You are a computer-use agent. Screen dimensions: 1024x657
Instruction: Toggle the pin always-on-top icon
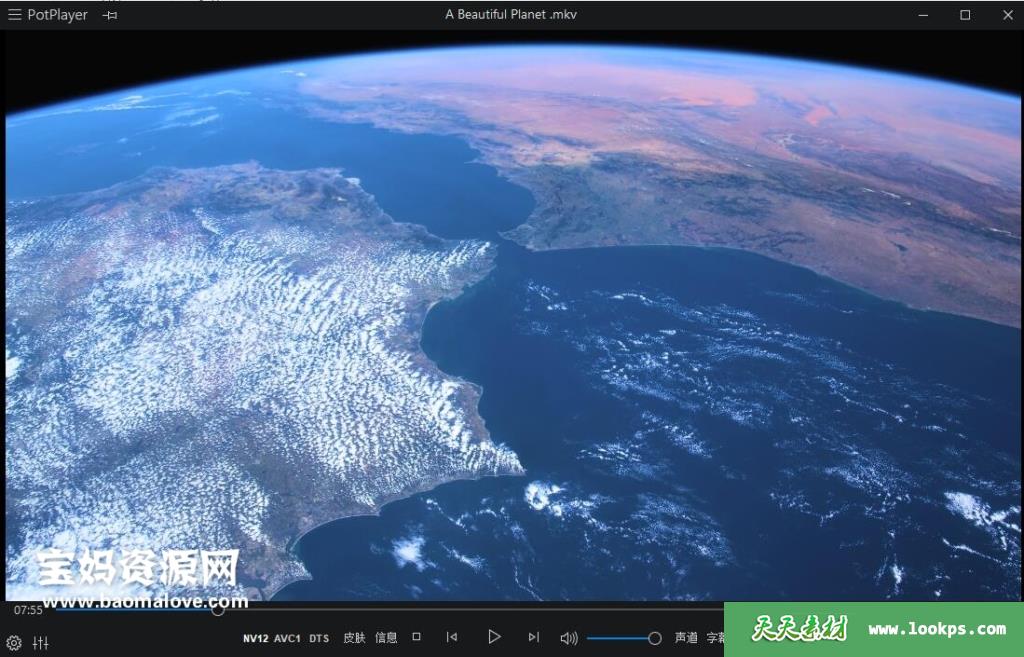(x=110, y=15)
